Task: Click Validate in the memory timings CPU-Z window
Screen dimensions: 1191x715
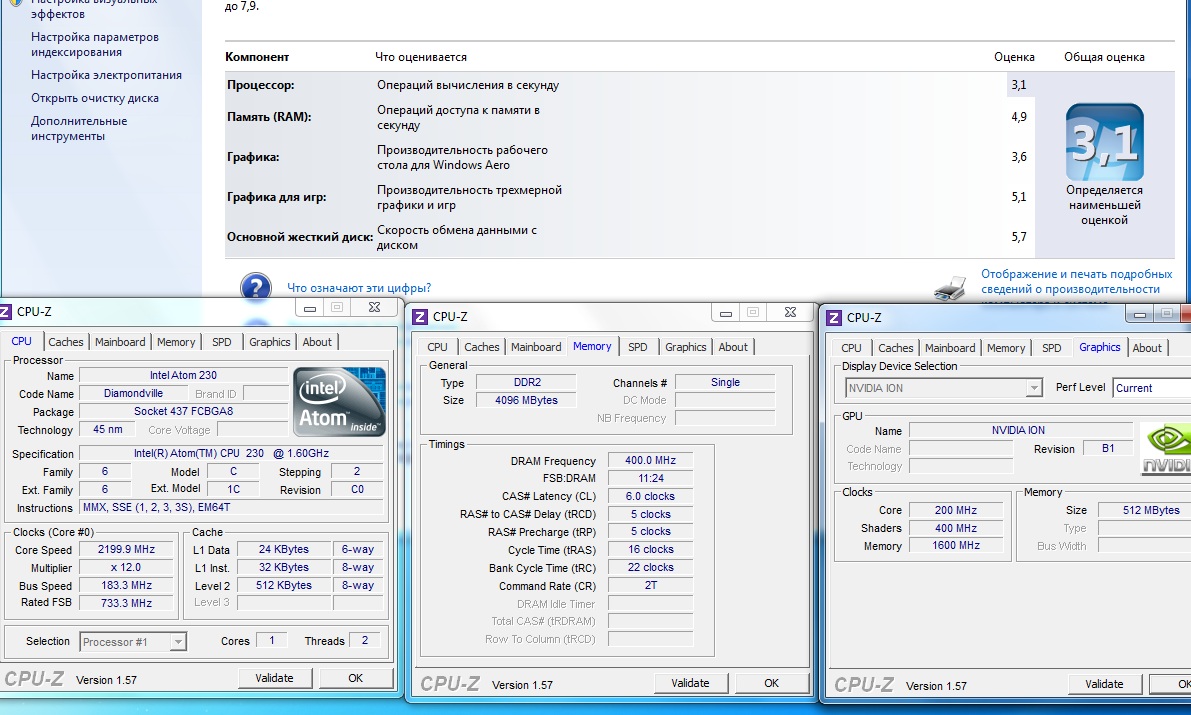Action: coord(690,683)
